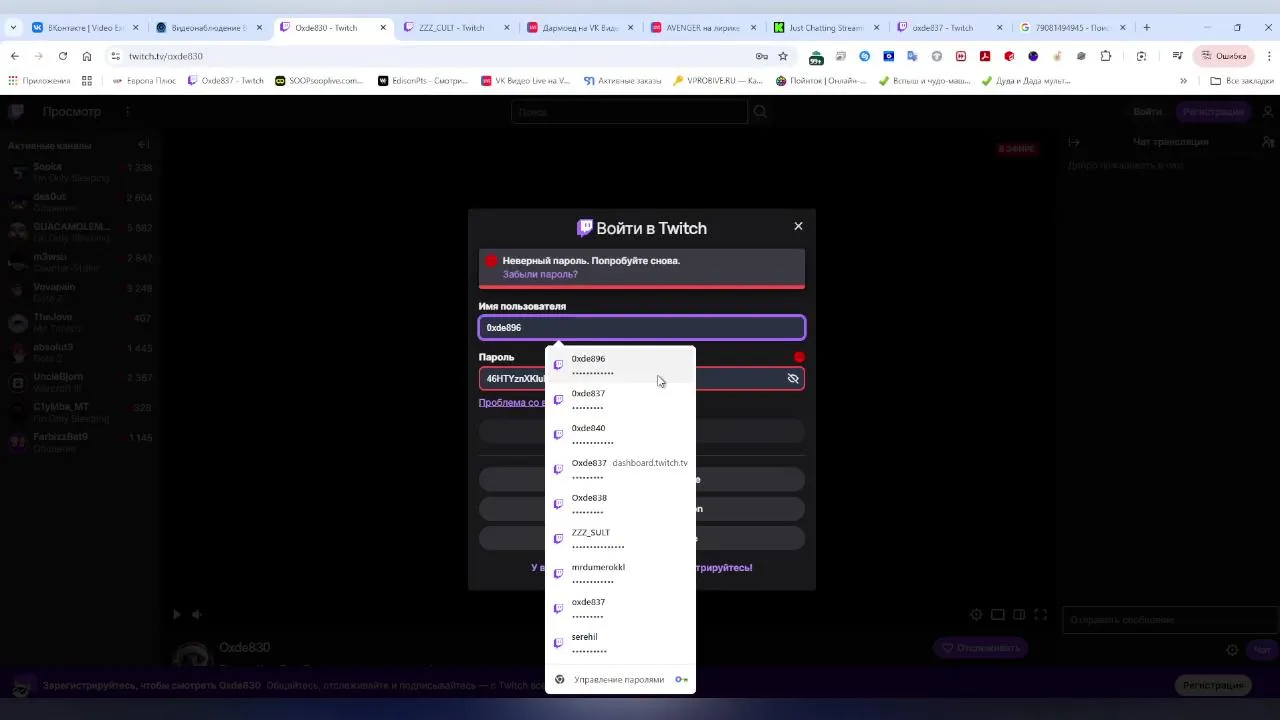This screenshot has height=720, width=1280.
Task: Open the Extensions puzzle icon
Action: tap(1105, 56)
